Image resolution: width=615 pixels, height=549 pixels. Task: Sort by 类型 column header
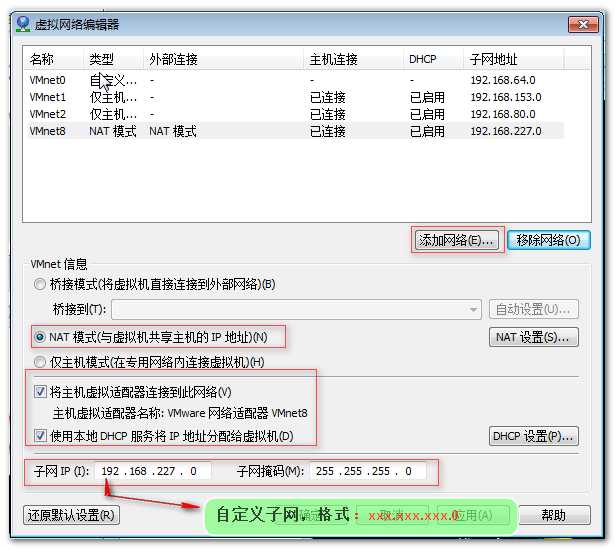click(113, 59)
